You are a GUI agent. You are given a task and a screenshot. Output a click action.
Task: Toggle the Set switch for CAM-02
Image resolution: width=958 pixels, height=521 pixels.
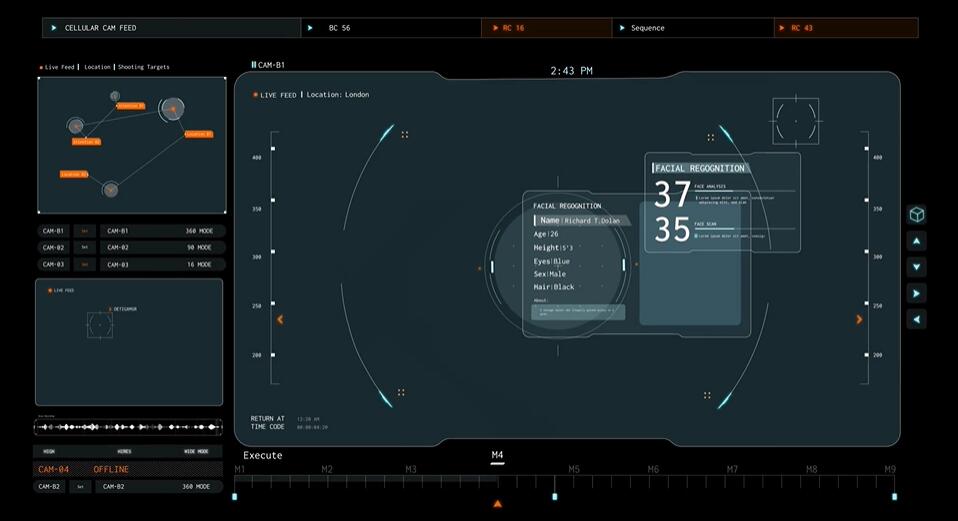tap(85, 247)
